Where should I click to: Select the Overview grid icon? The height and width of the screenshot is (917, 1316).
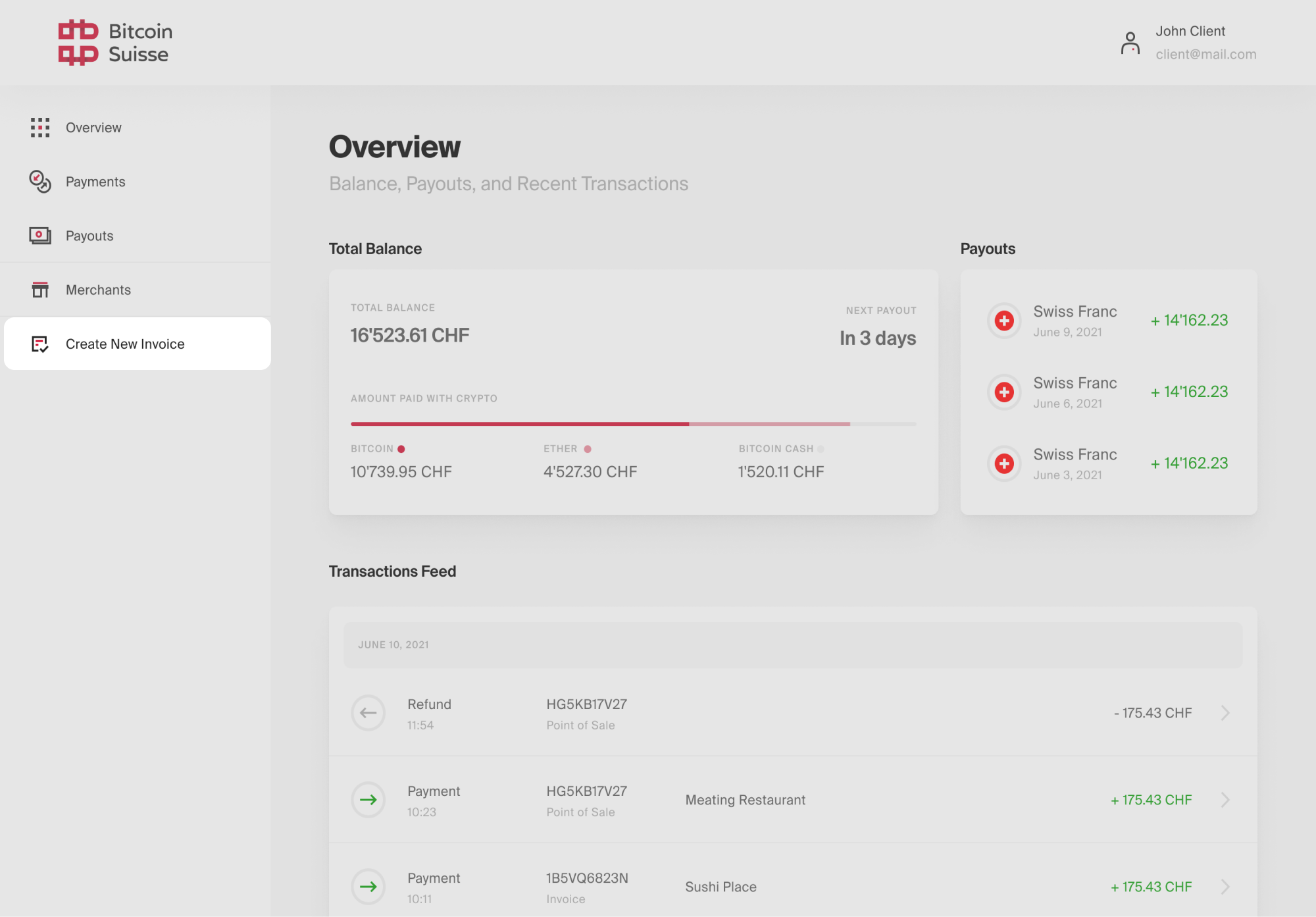click(40, 128)
